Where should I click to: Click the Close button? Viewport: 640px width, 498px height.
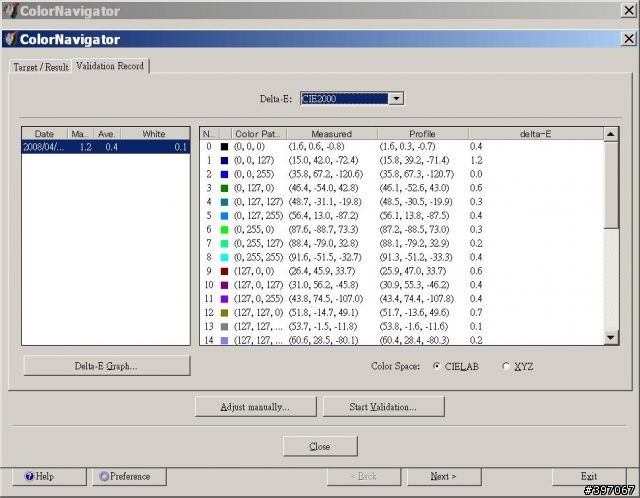320,446
